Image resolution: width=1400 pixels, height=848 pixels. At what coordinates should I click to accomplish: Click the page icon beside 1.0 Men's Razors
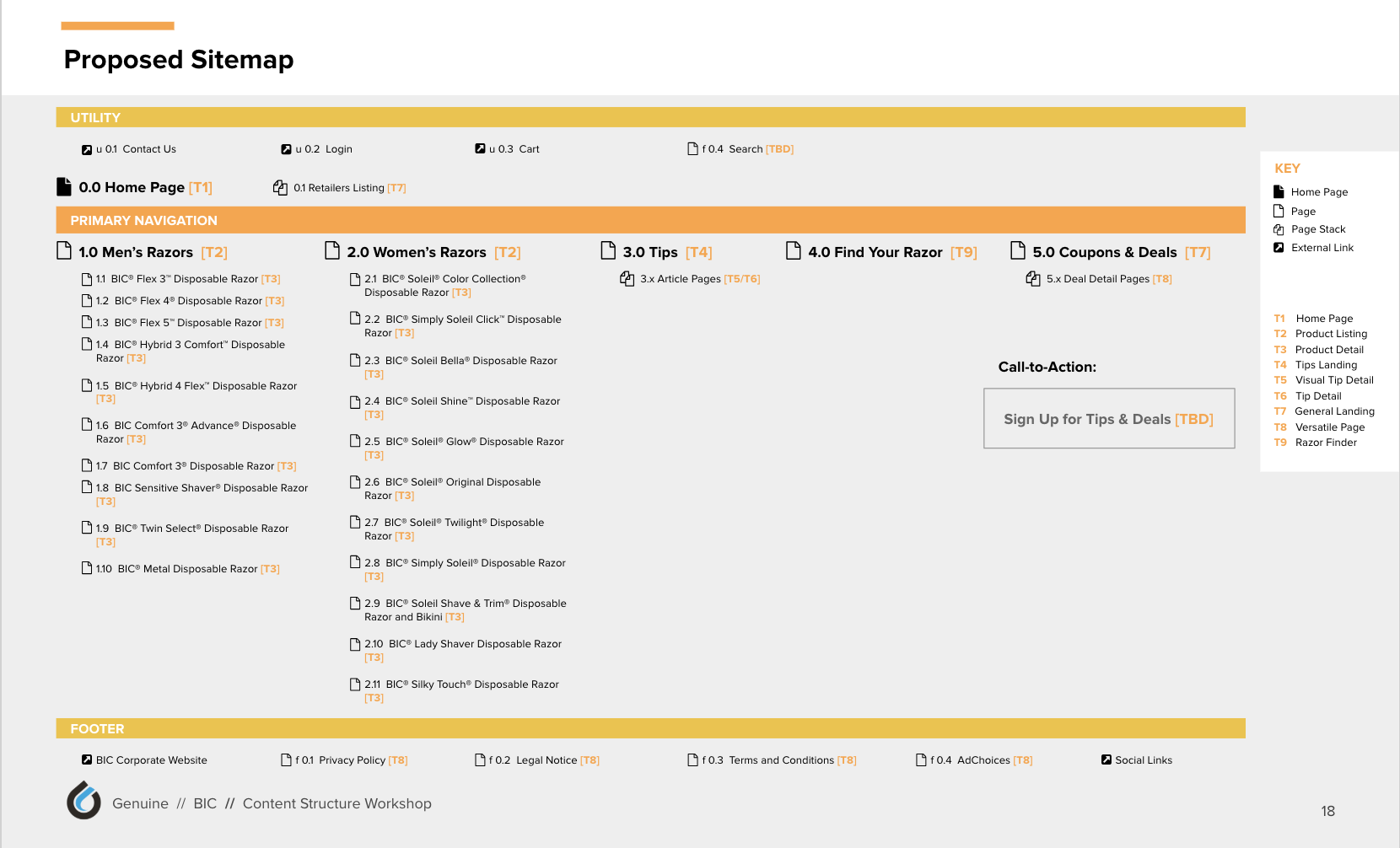[63, 250]
